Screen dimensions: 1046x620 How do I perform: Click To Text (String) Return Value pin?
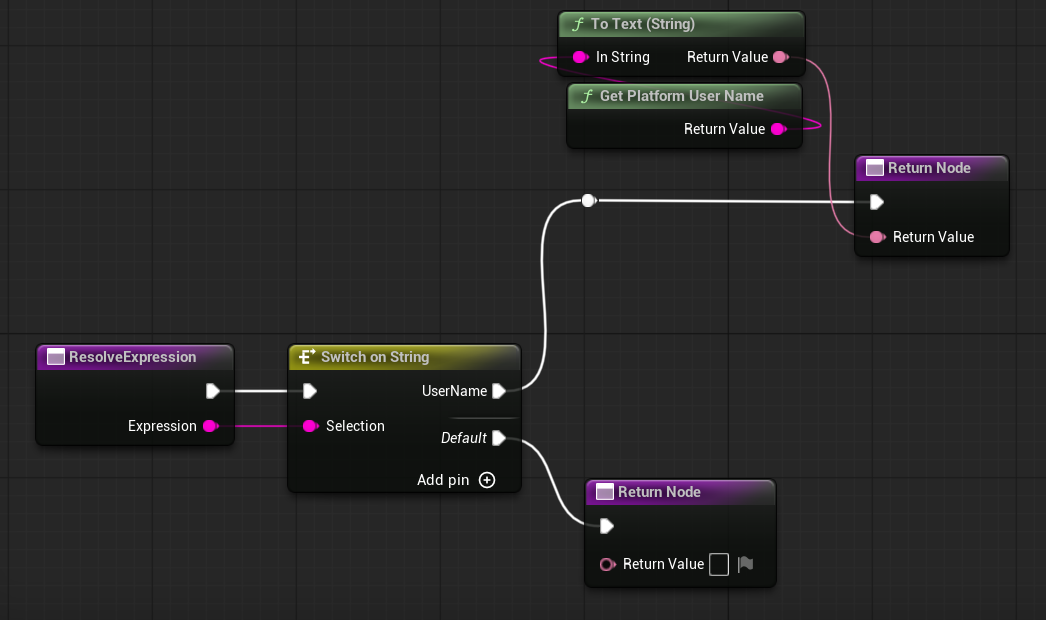[780, 57]
